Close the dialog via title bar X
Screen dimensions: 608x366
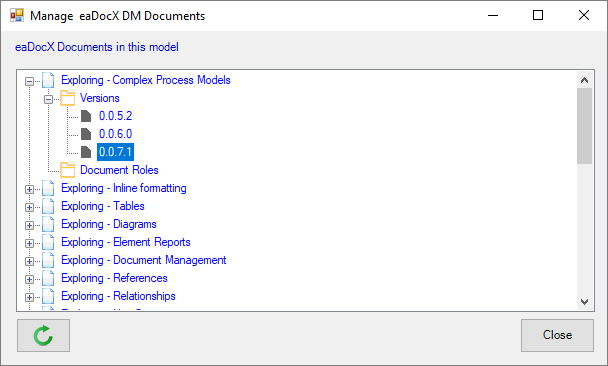pyautogui.click(x=584, y=16)
